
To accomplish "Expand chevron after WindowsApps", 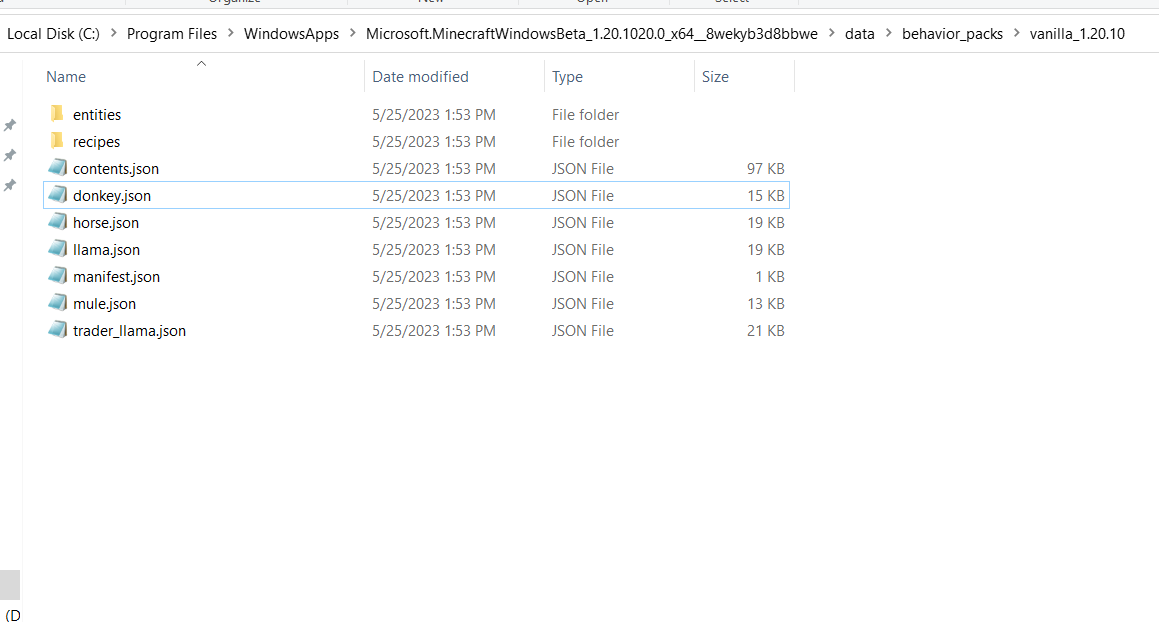I will click(353, 33).
